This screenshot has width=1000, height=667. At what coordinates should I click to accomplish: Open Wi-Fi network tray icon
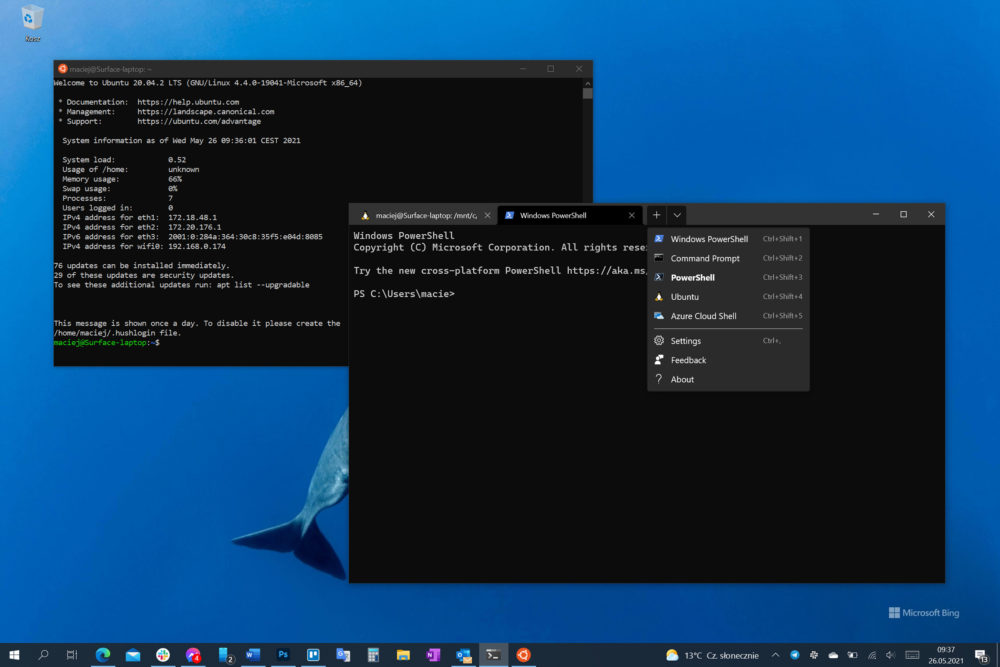(872, 655)
